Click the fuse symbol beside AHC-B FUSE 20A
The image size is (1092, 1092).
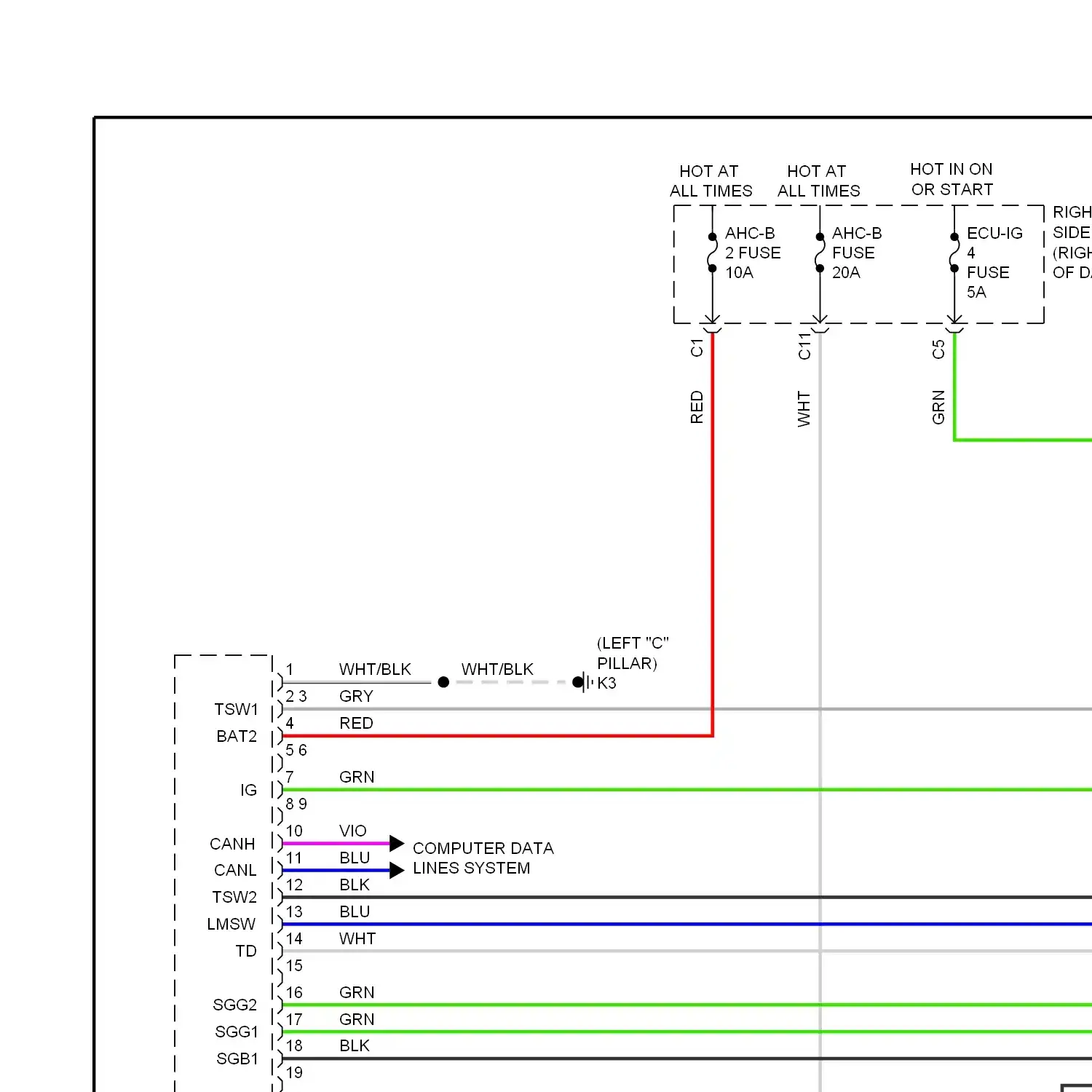820,253
